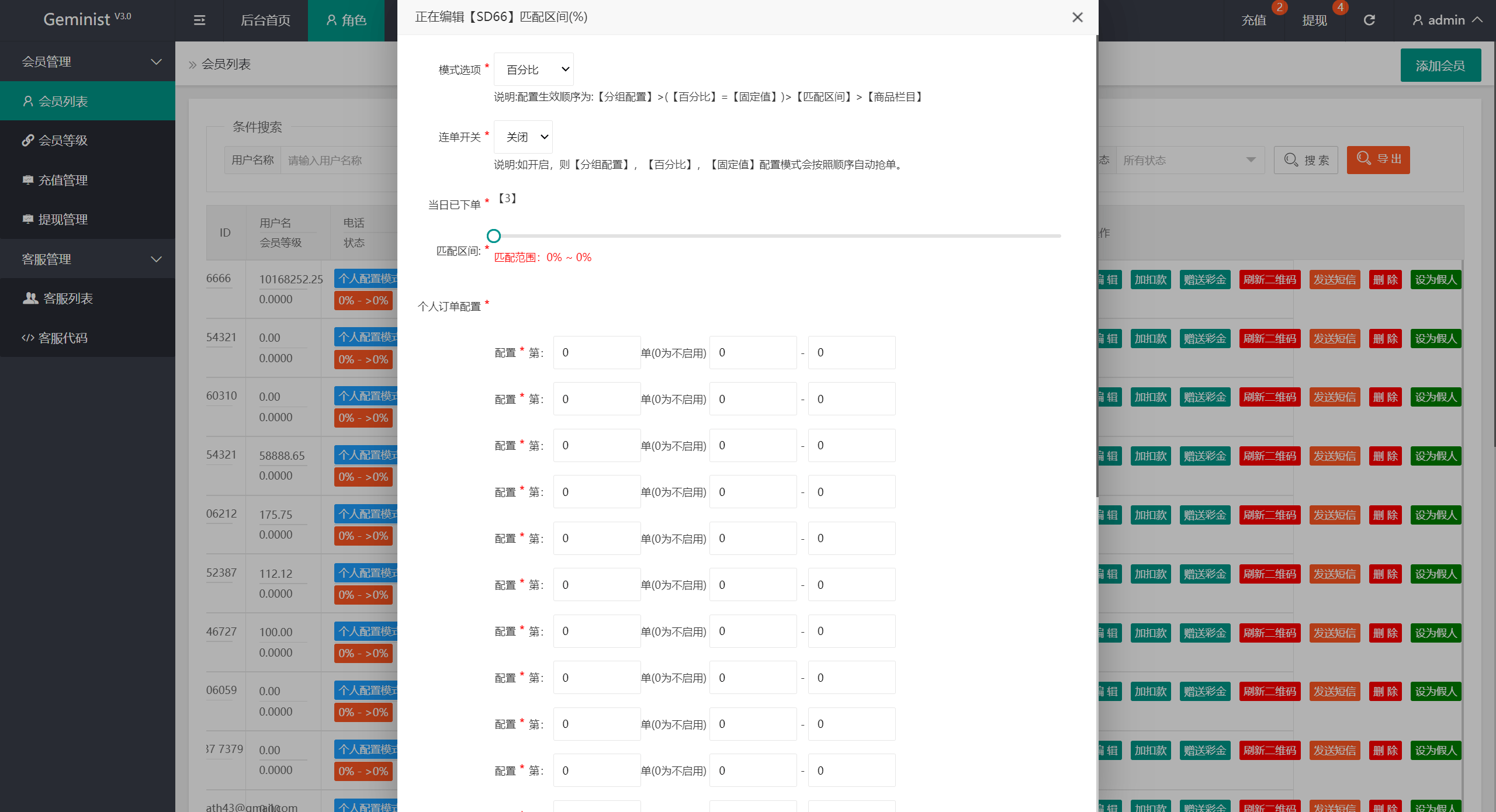1496x812 pixels.
Task: Click the 充值 notification with badge
Action: pyautogui.click(x=1254, y=20)
